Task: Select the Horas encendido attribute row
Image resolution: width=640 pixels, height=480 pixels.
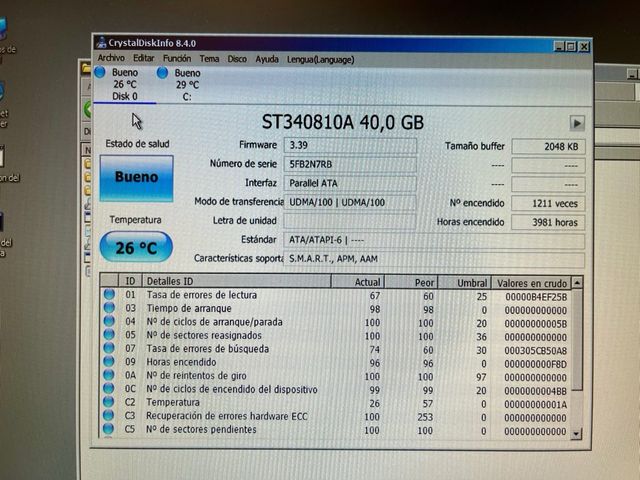Action: (x=336, y=363)
